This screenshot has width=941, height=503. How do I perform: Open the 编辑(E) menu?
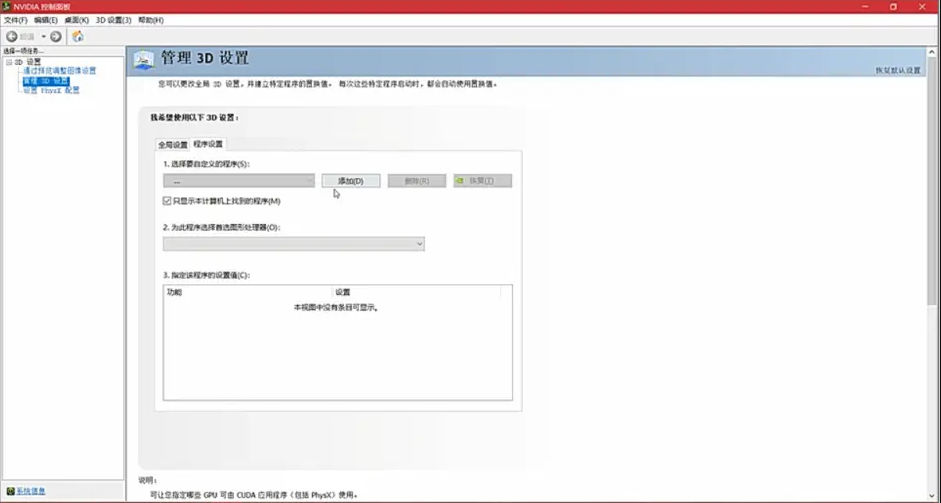point(46,20)
